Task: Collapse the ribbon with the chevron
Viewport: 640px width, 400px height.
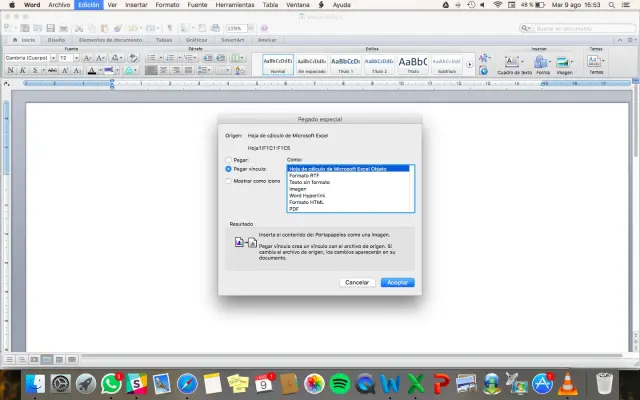Action: coord(620,40)
